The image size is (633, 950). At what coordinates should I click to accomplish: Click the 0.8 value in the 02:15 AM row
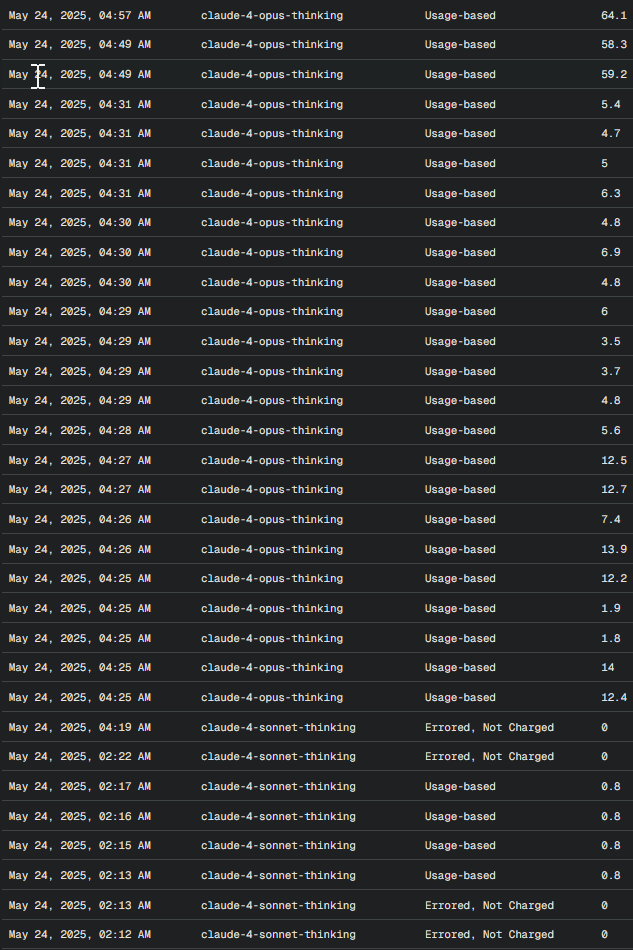point(611,845)
